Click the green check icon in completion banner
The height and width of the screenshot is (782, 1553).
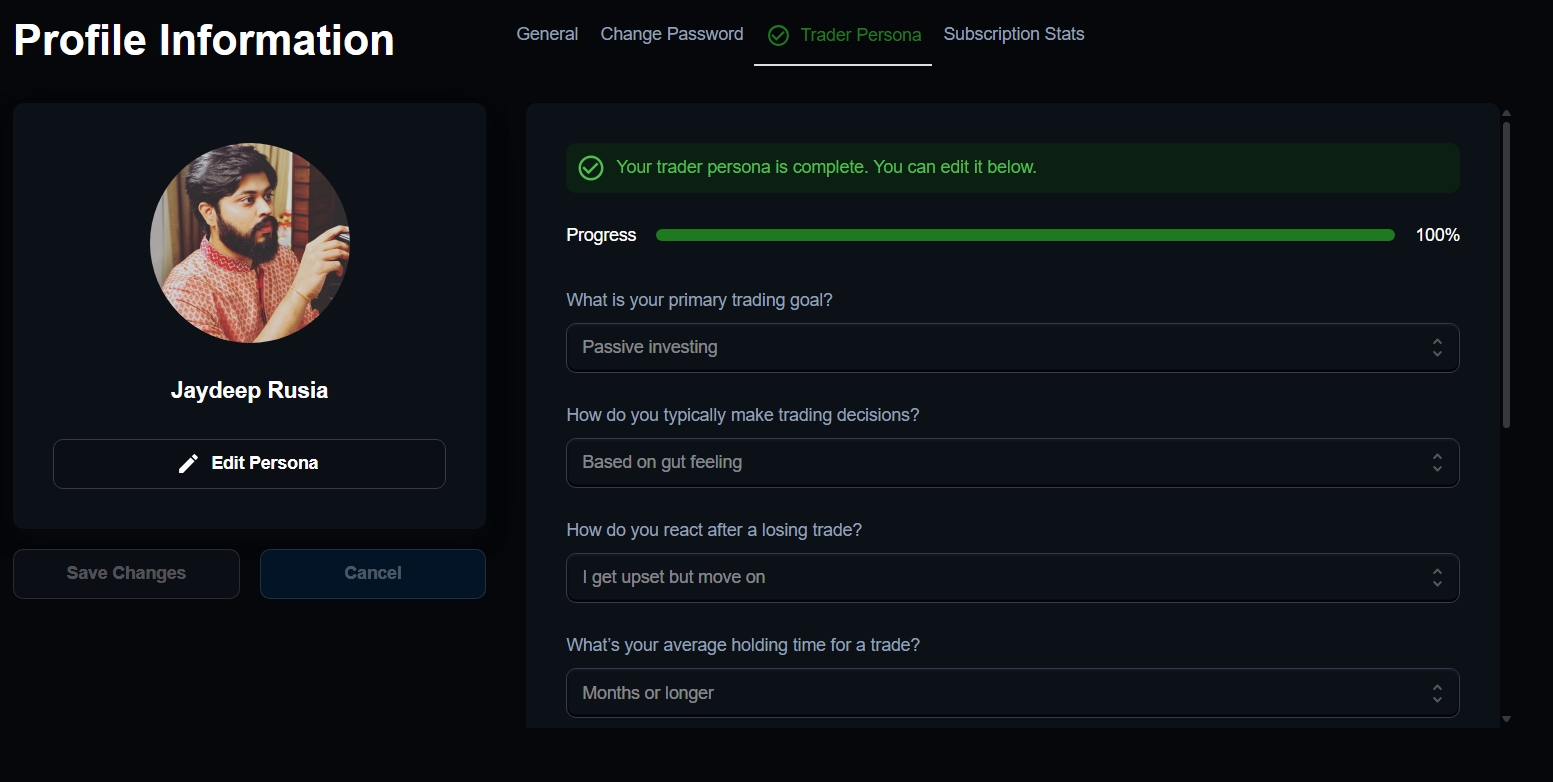(x=591, y=168)
